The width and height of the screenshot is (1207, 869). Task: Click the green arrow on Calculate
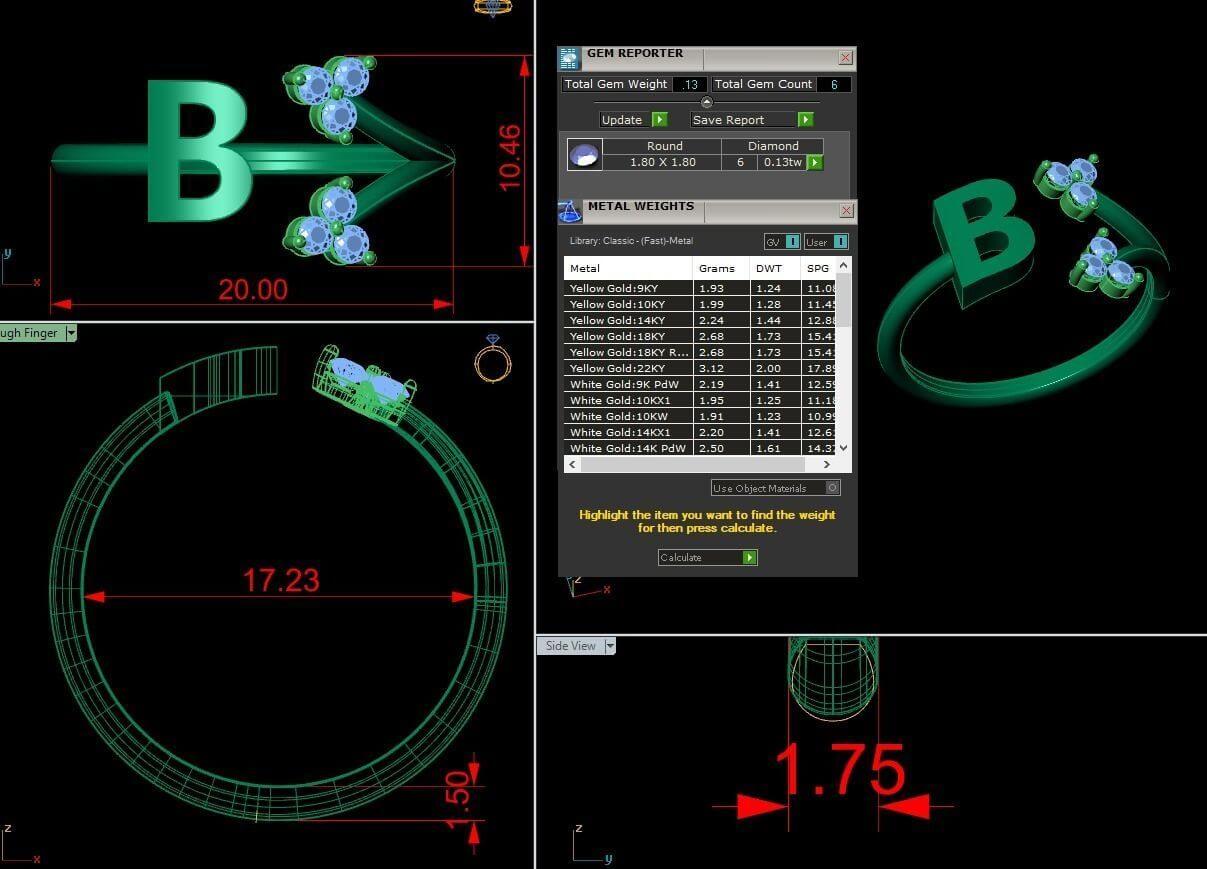749,558
